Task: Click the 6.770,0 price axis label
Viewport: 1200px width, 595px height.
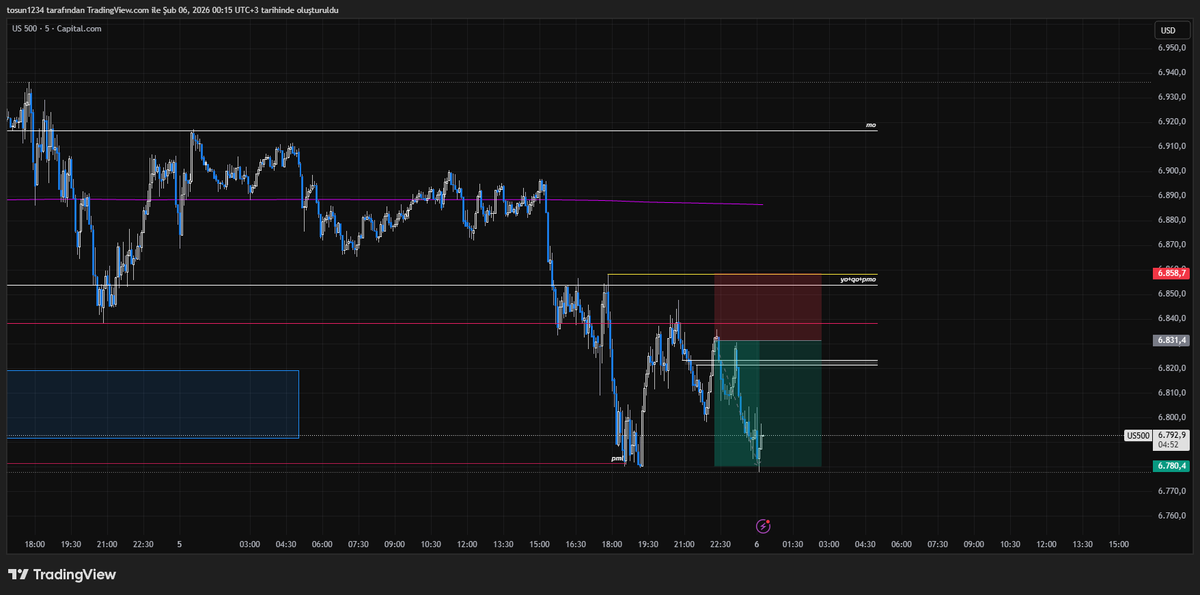Action: (1172, 491)
